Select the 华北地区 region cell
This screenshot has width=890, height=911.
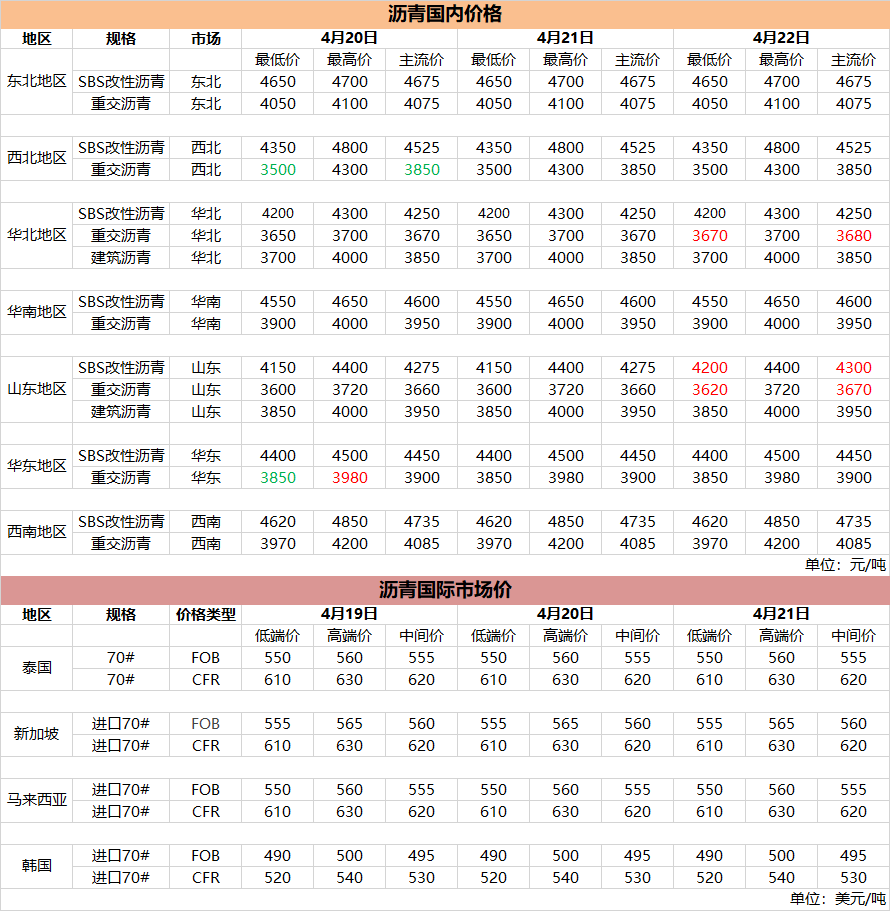pos(37,235)
